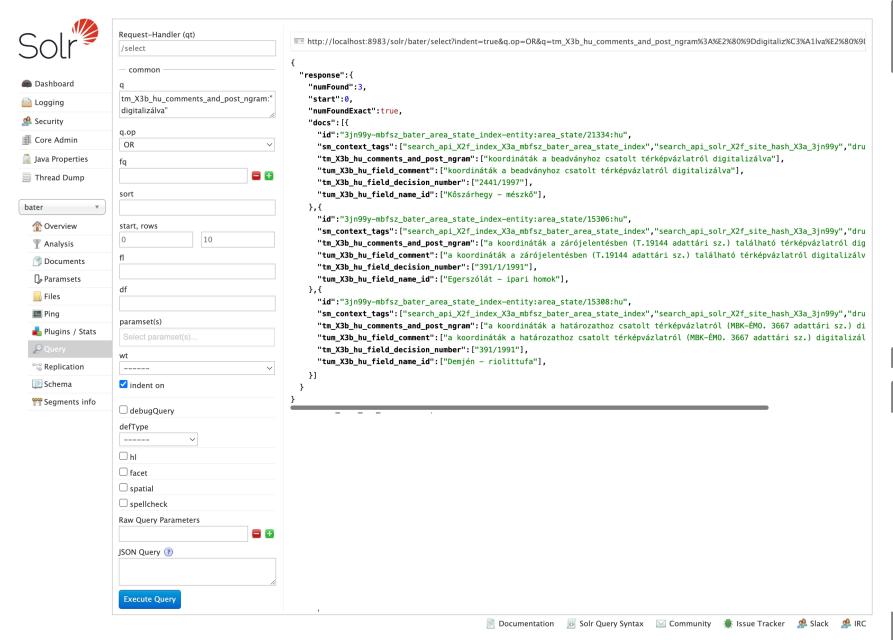Screen dimensions: 893x640
Task: Open the q.op operator dropdown
Action: tap(197, 144)
